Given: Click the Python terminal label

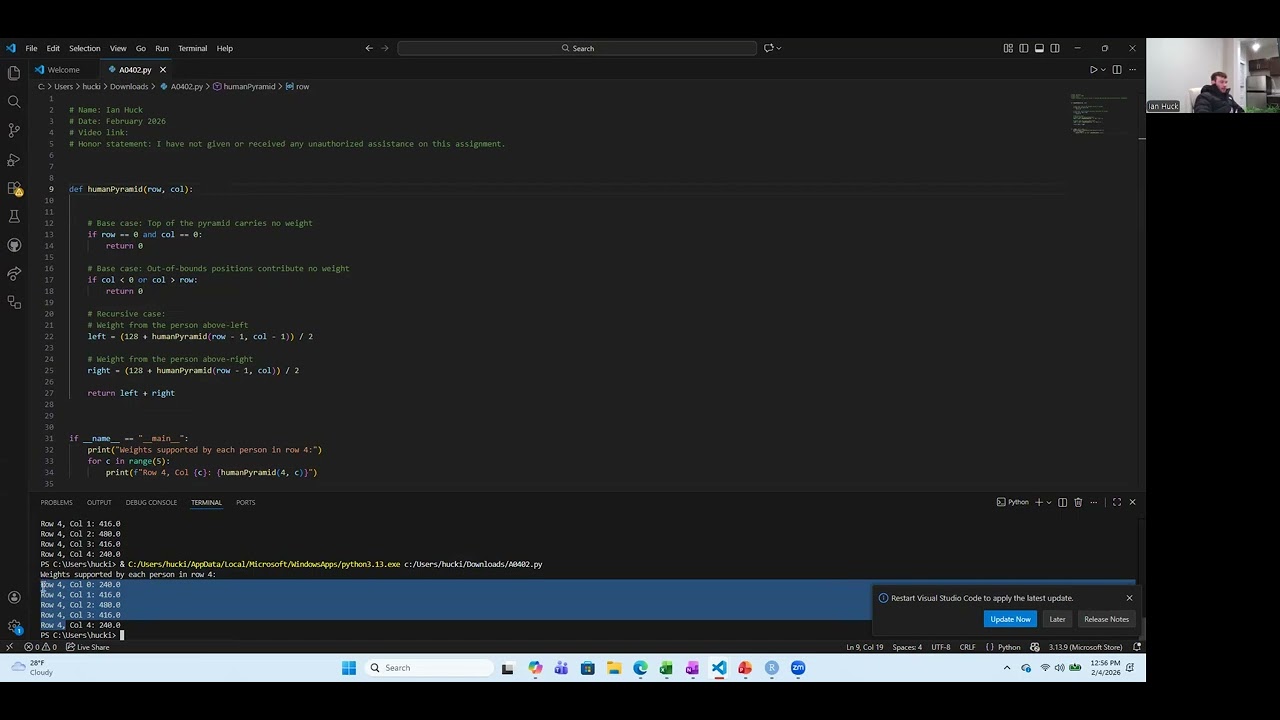Looking at the screenshot, I should [x=1013, y=502].
